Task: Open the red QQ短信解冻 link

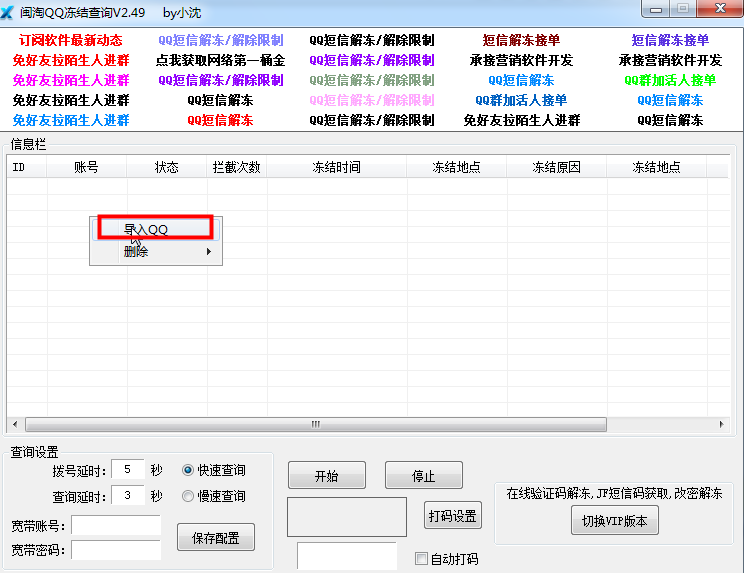Action: [221, 120]
